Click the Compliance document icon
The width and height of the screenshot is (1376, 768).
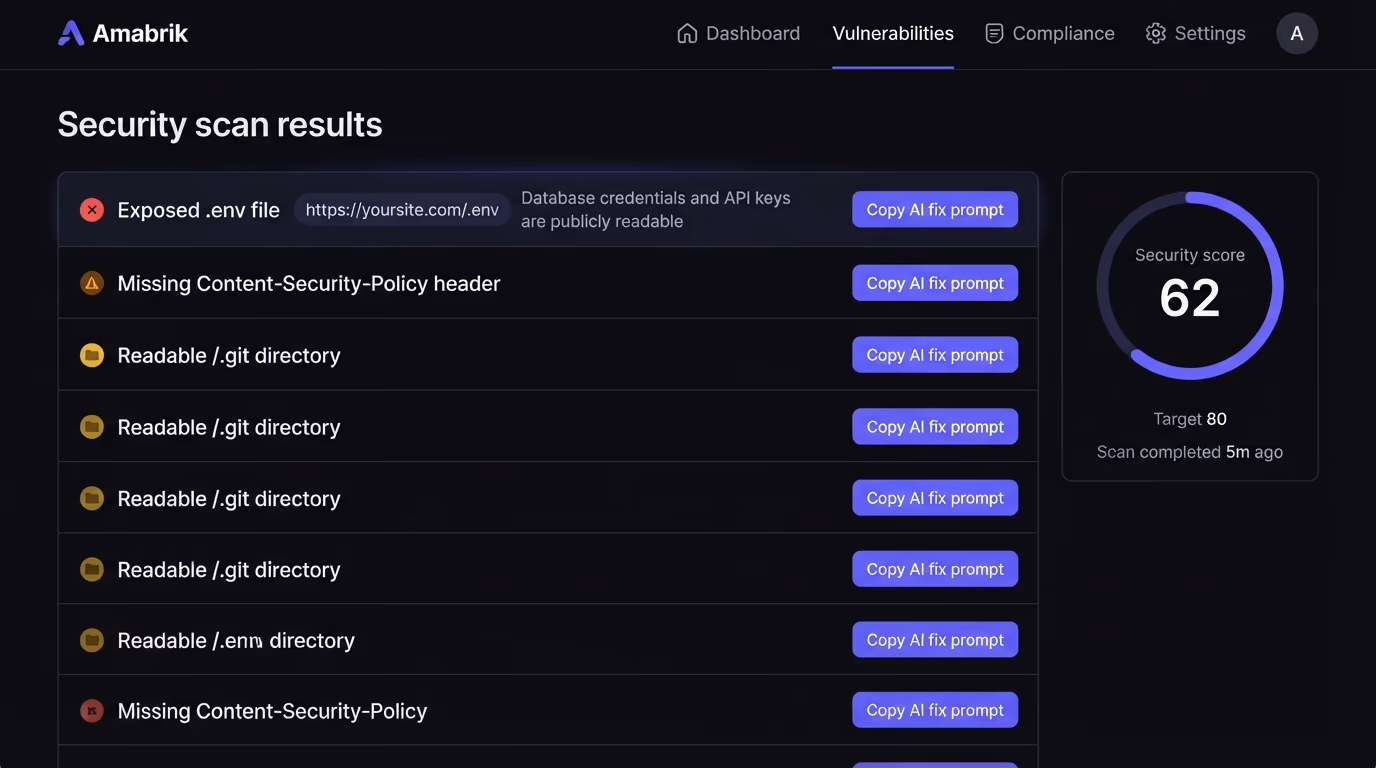click(994, 33)
